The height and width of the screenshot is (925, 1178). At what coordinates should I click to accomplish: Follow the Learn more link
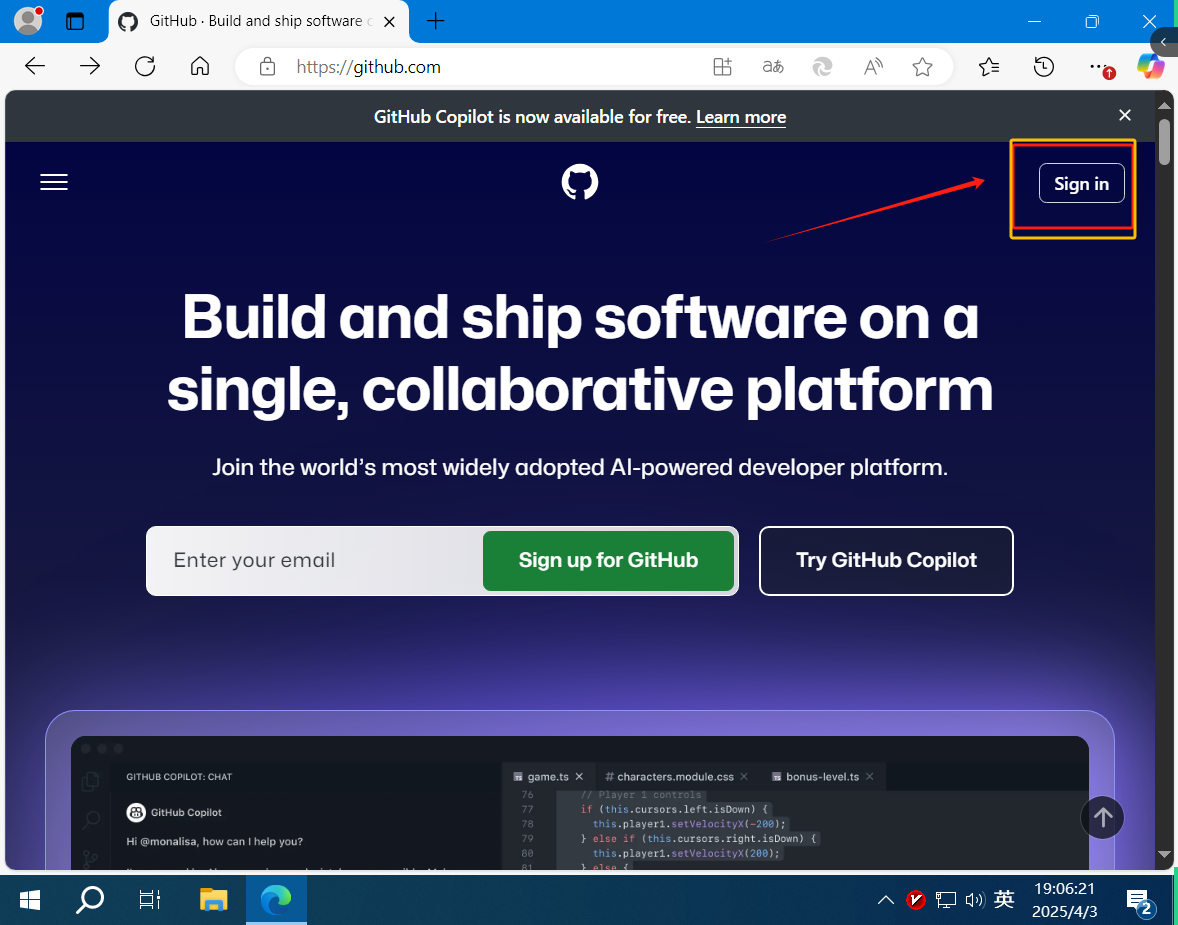[741, 117]
